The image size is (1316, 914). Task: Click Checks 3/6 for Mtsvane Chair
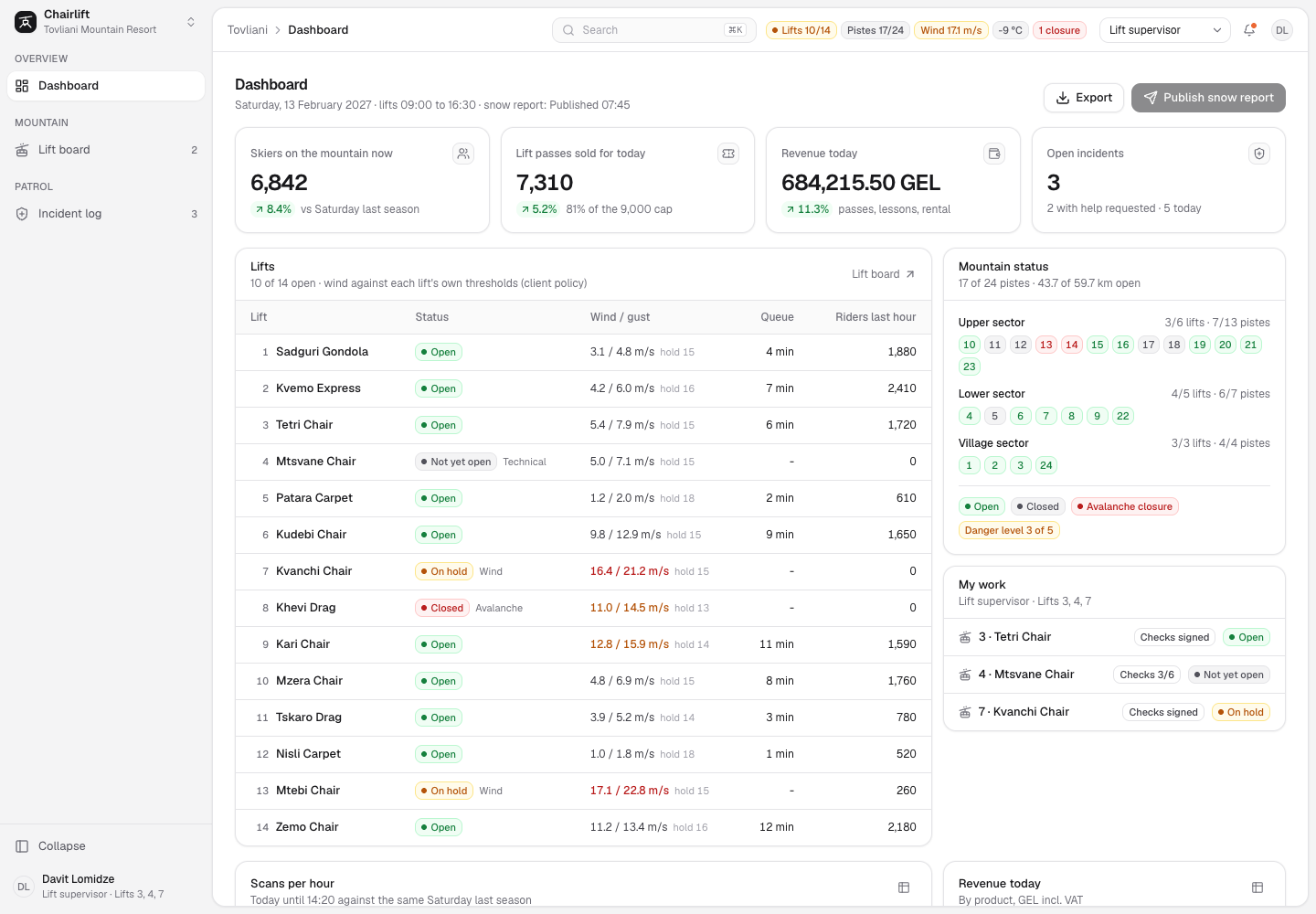(1148, 675)
